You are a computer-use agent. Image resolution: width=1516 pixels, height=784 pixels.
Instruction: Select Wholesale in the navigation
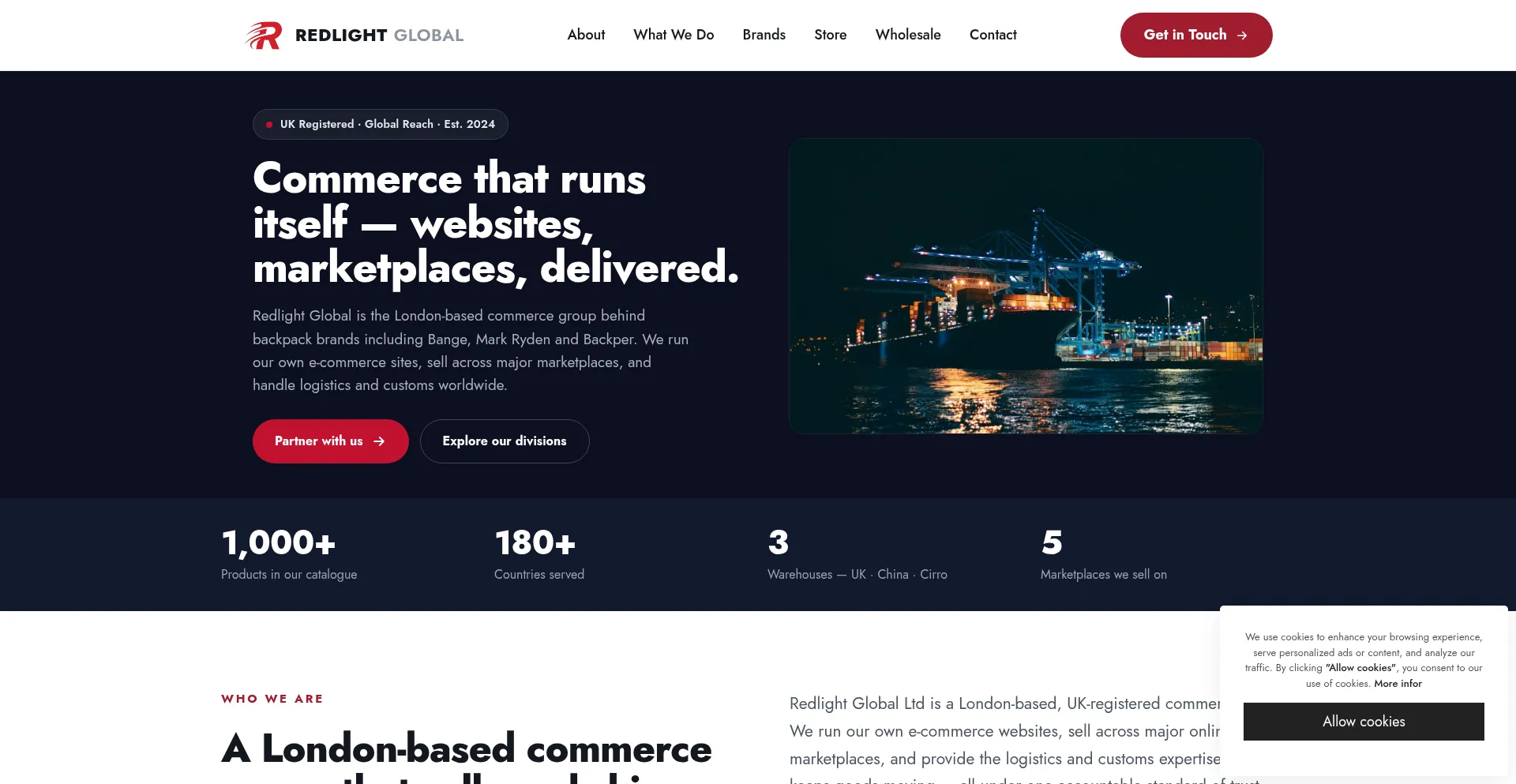pyautogui.click(x=908, y=35)
